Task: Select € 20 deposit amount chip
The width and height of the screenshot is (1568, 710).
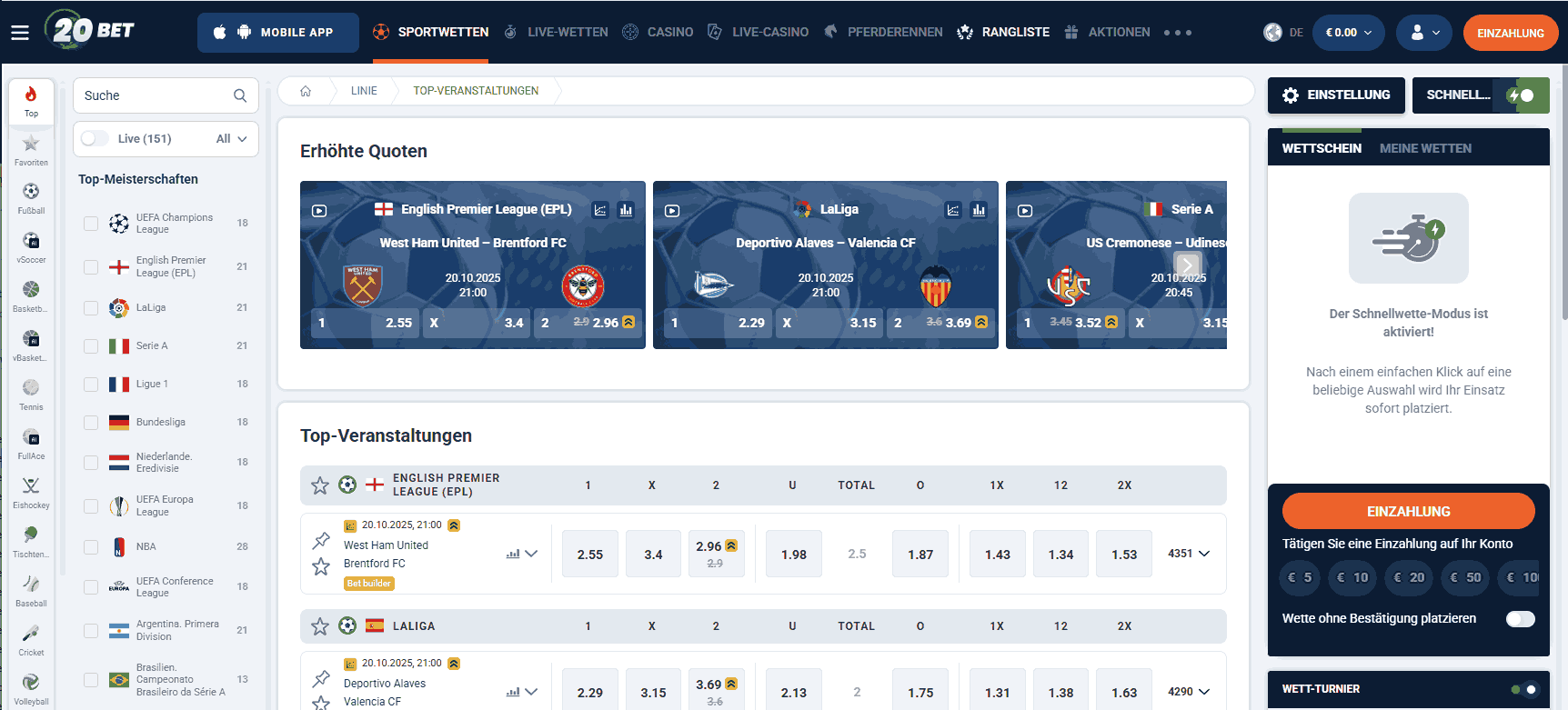Action: 1410,577
